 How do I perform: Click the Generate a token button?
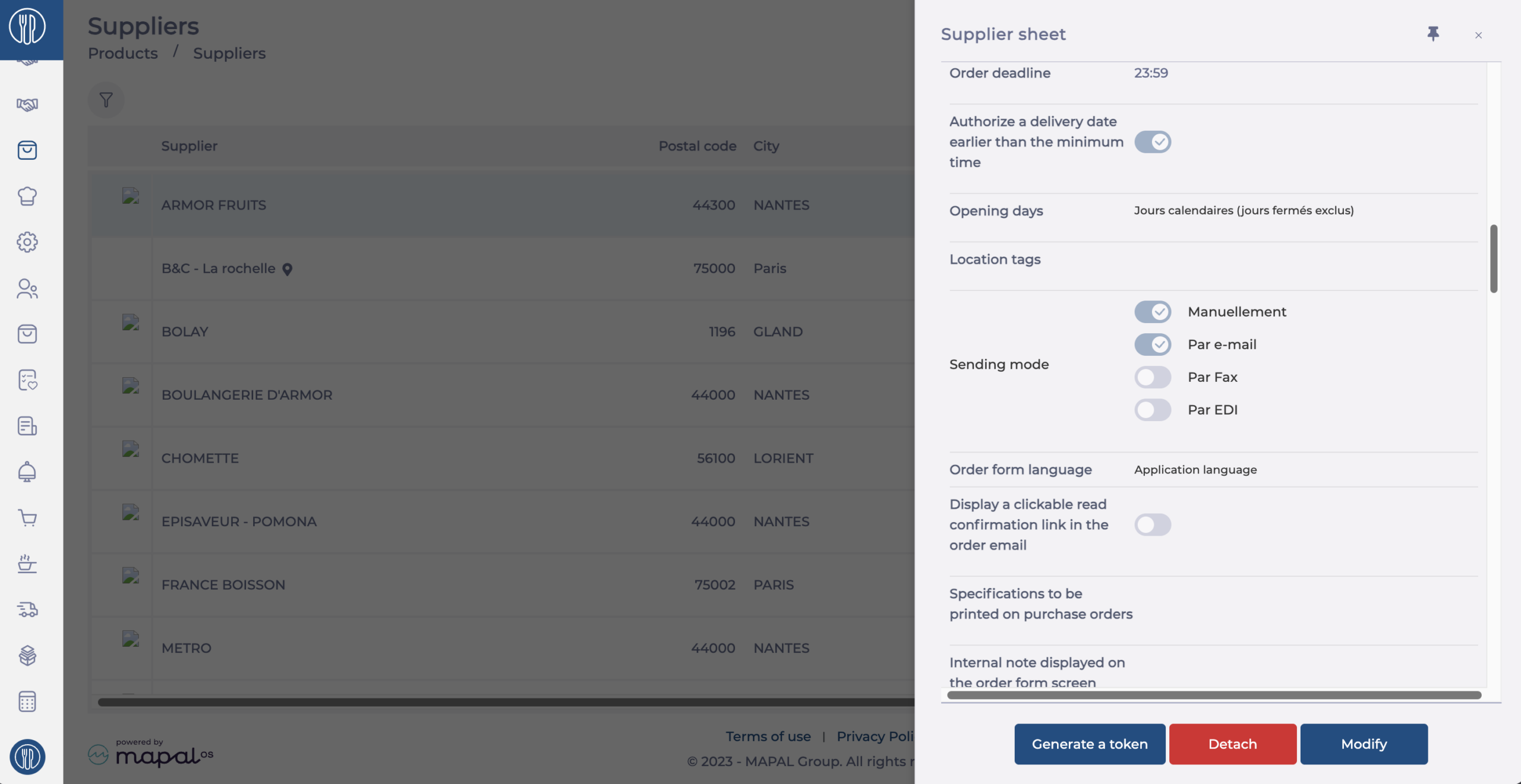pos(1090,744)
